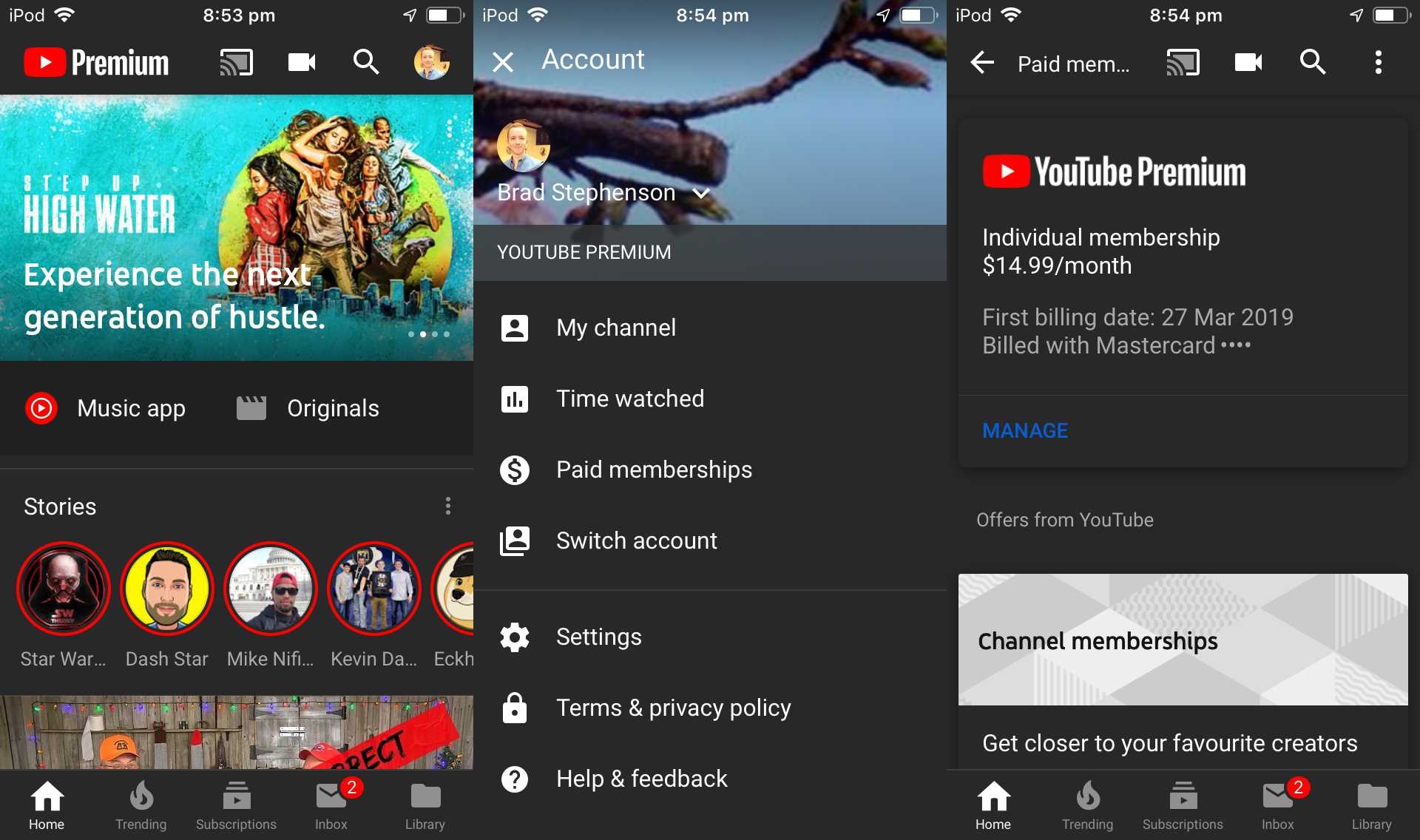
Task: Open the three-dot menu on Step Up banner
Action: pyautogui.click(x=449, y=129)
